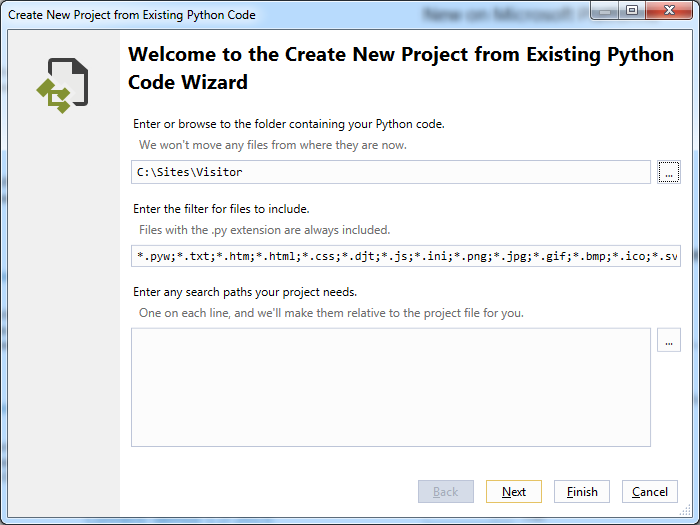The width and height of the screenshot is (700, 525).
Task: Click the dialog title bar text
Action: click(x=132, y=15)
